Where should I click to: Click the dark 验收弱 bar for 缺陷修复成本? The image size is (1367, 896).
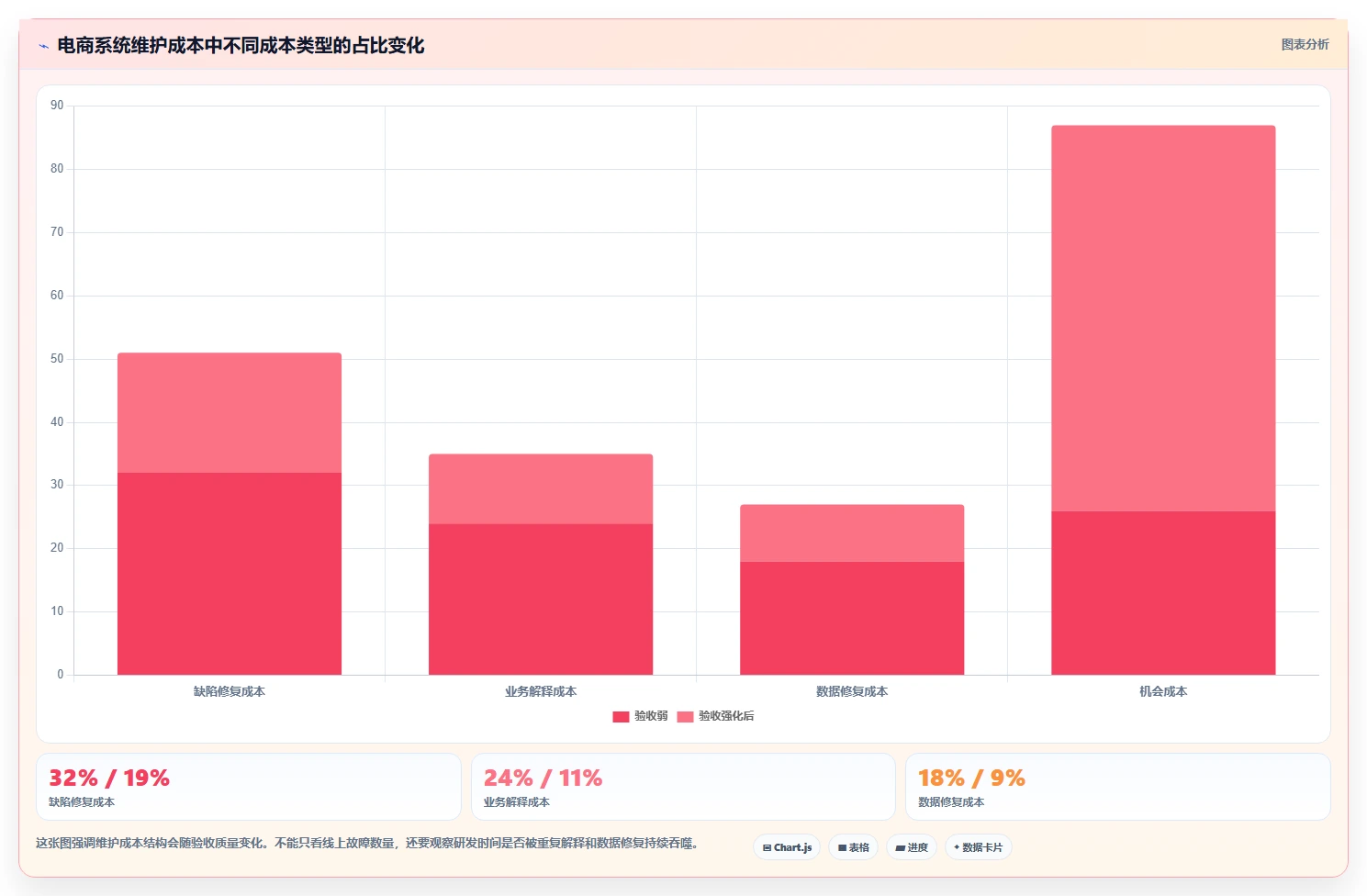pos(230,574)
